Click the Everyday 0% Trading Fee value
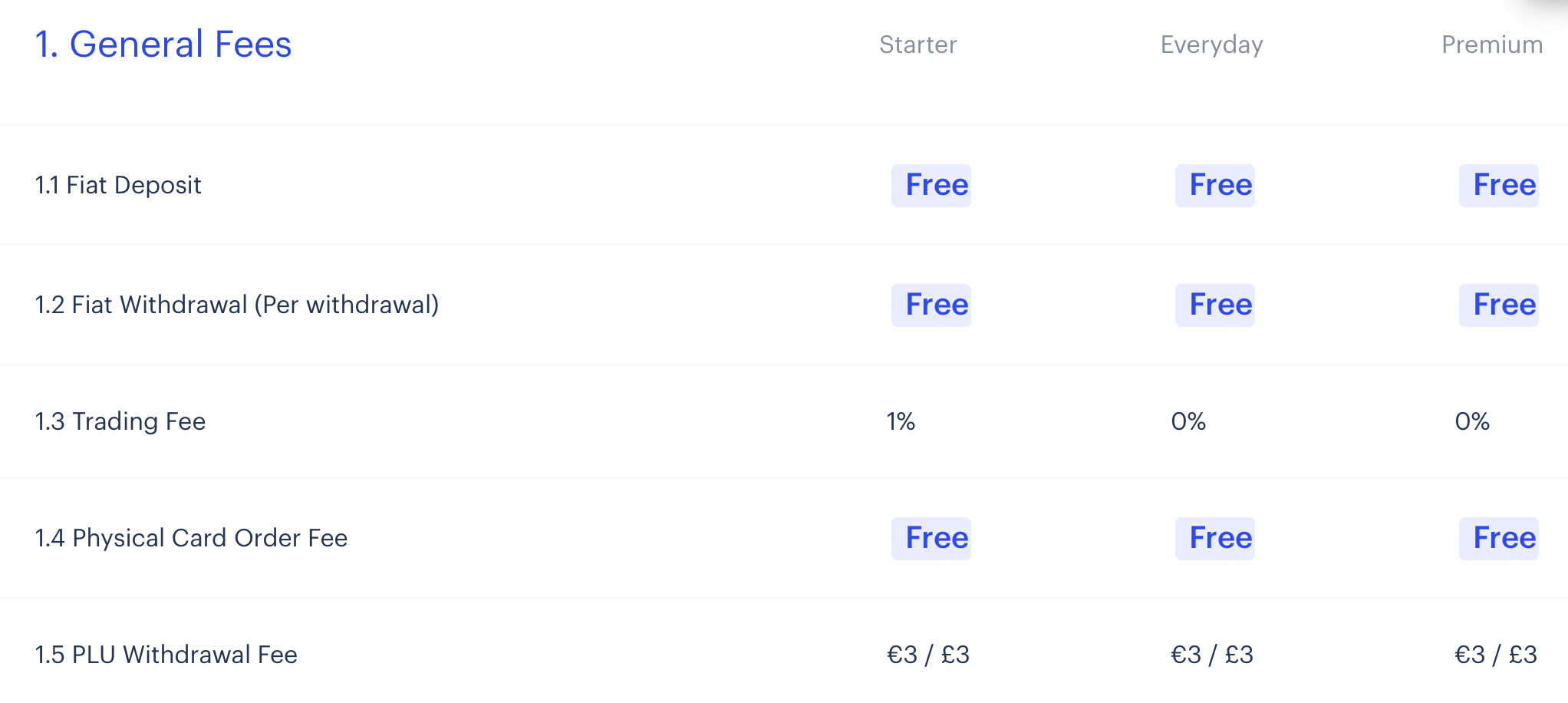The image size is (1568, 703). click(1188, 422)
